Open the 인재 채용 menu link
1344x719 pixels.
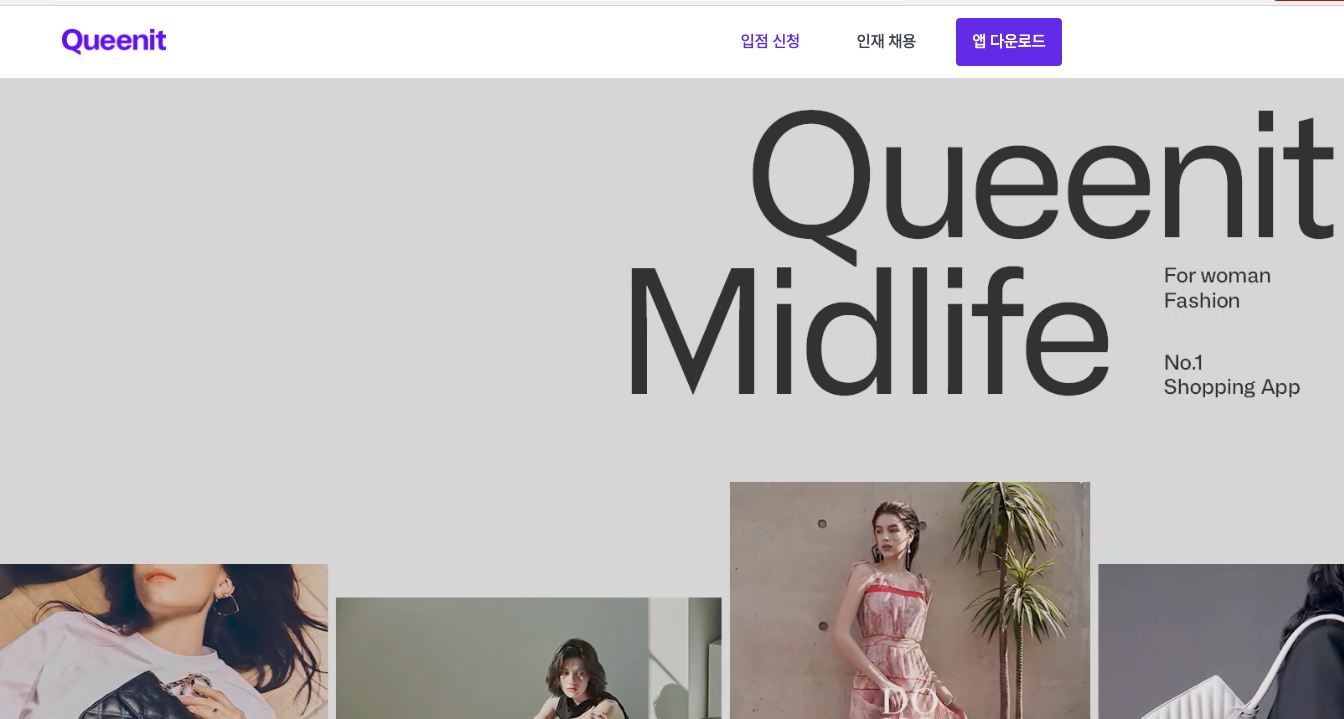[886, 41]
